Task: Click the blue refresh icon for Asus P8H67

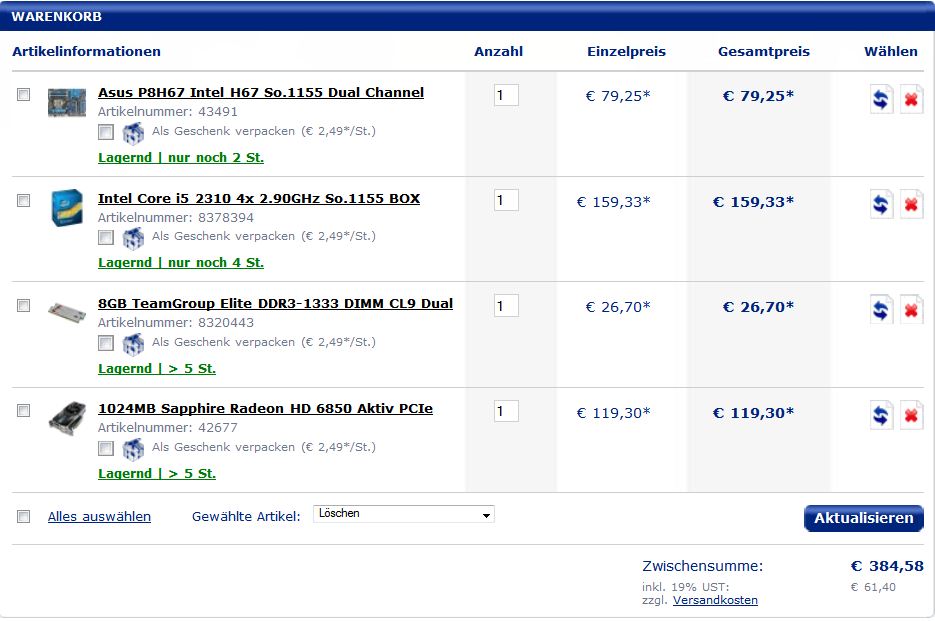Action: point(881,100)
